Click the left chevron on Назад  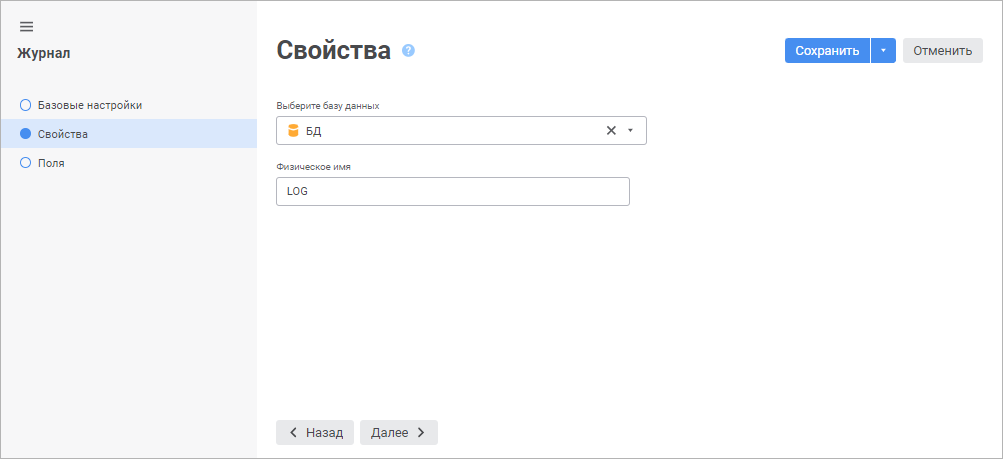(x=293, y=433)
